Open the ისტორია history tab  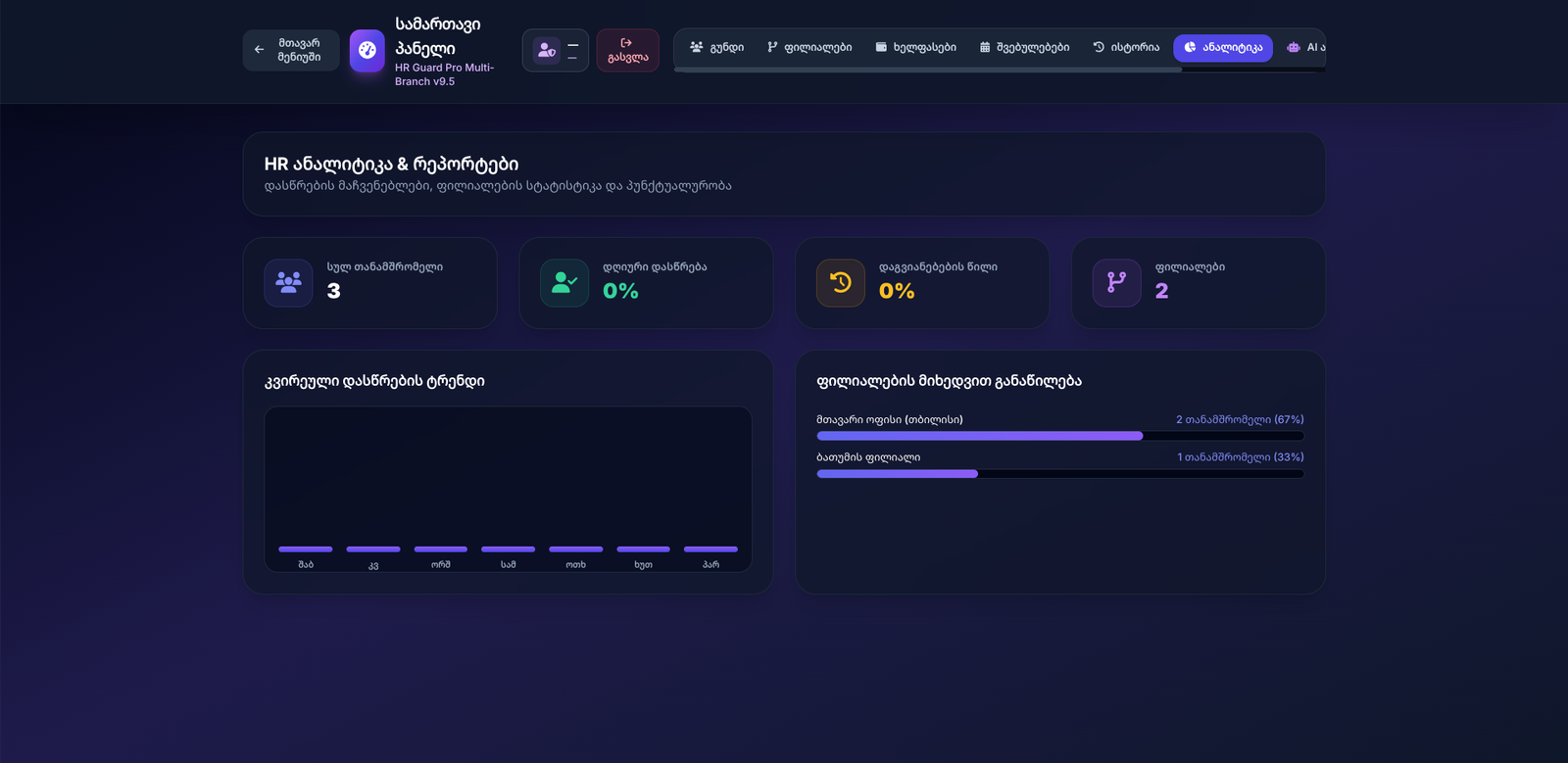click(1126, 47)
